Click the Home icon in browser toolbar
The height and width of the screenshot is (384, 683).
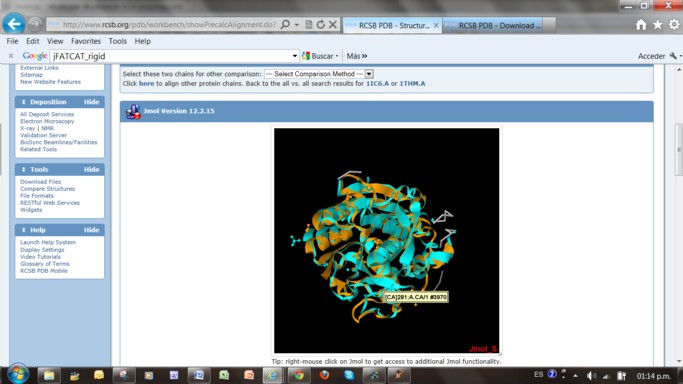coord(641,25)
